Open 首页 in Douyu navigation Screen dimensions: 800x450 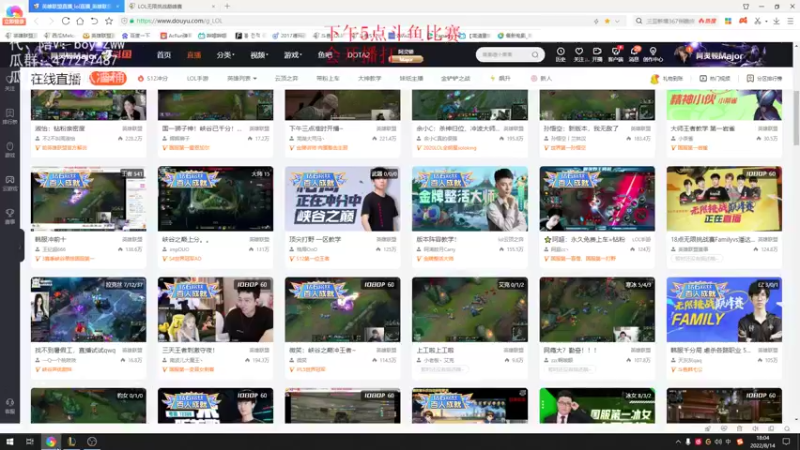[x=164, y=55]
